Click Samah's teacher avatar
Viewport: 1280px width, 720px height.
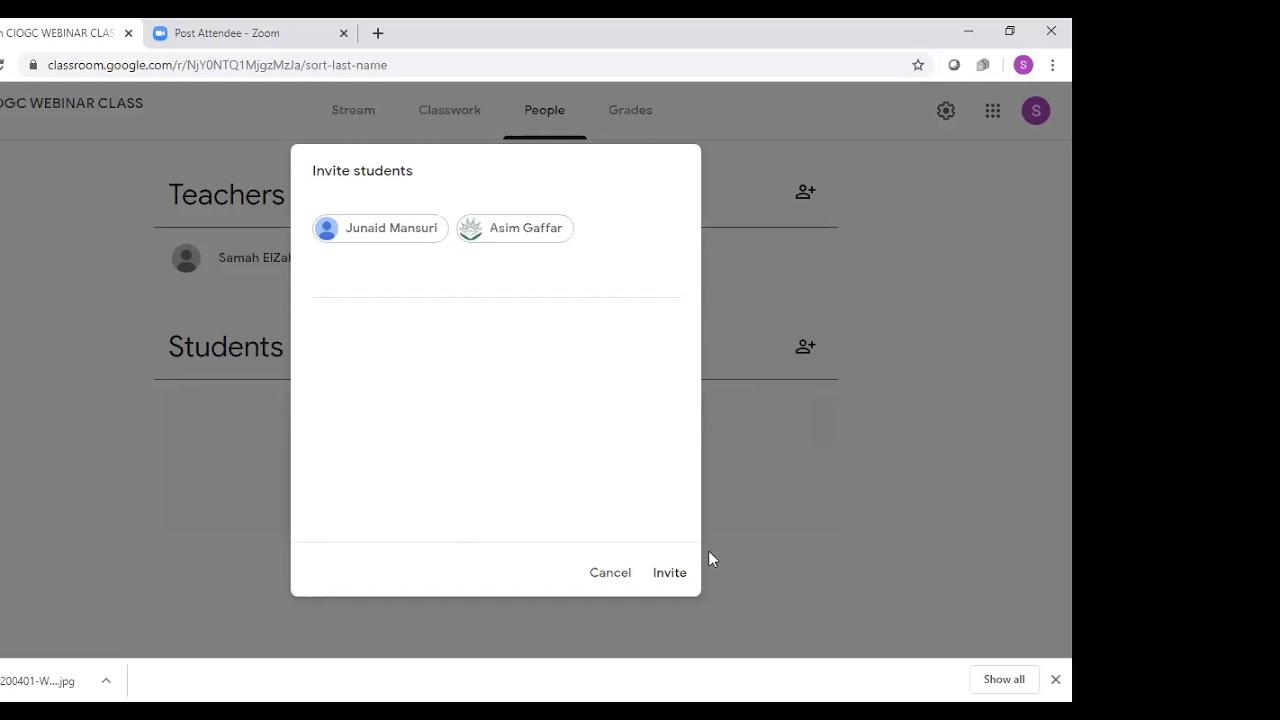tap(186, 258)
